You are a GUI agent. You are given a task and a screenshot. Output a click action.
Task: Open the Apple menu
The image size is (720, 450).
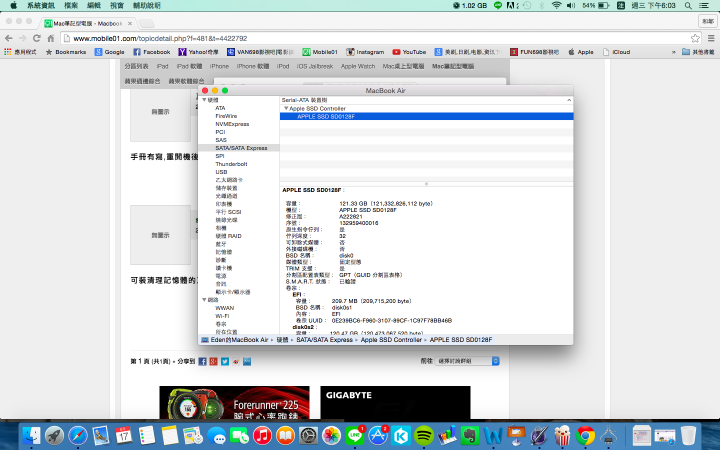(x=13, y=6)
